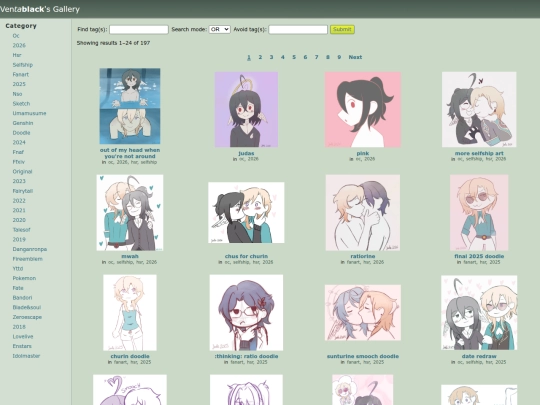Select the Selfship category

tap(23, 65)
